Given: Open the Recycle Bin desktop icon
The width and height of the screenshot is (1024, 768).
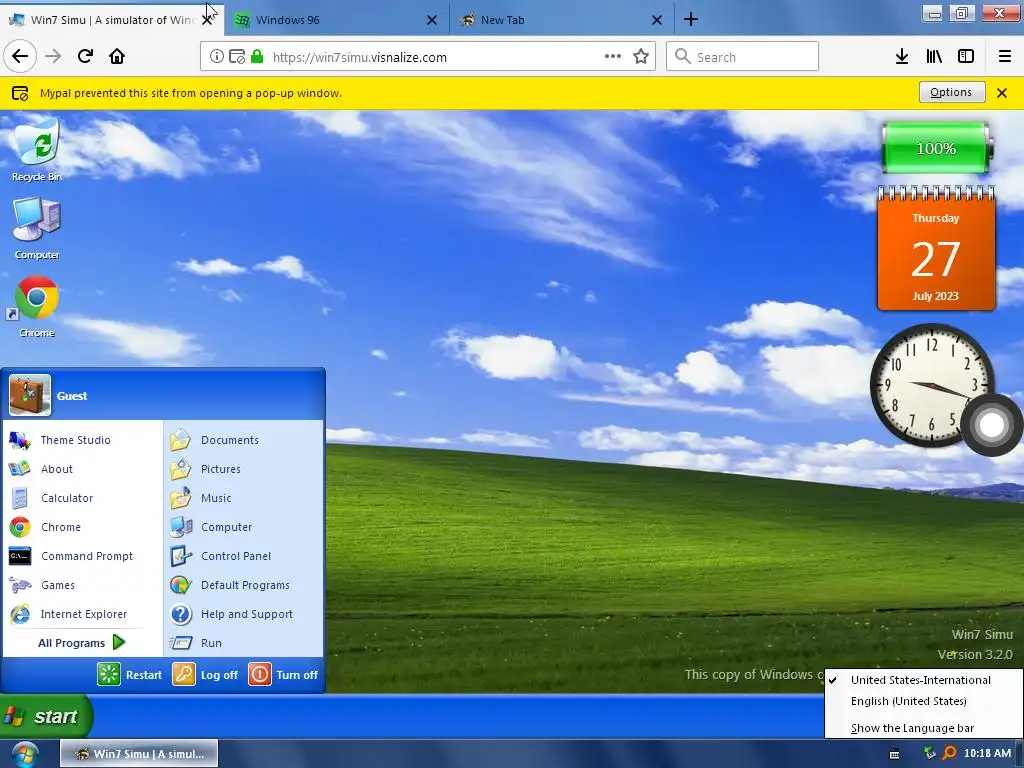Looking at the screenshot, I should click(x=37, y=149).
